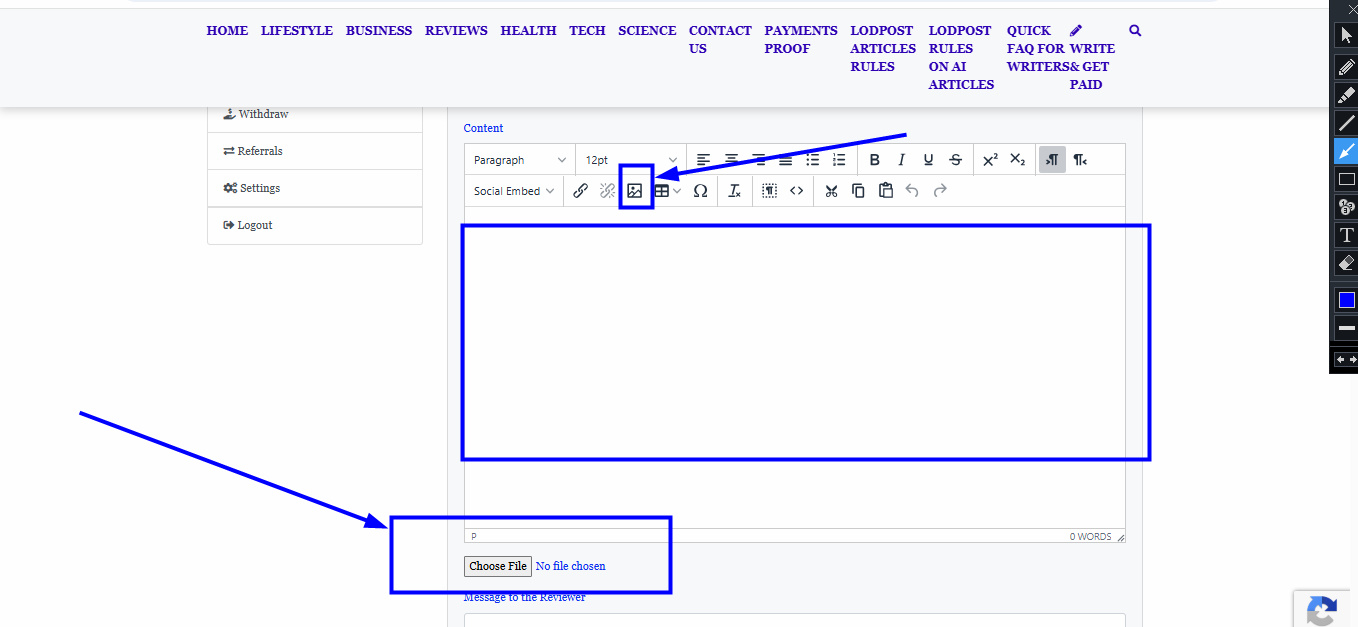The image size is (1358, 627).
Task: Open the source code view icon
Action: click(796, 191)
